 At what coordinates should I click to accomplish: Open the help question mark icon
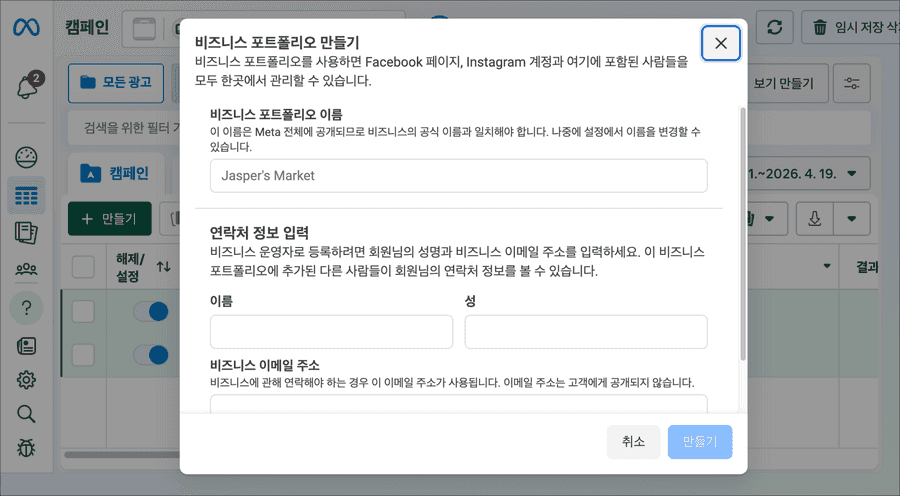pos(26,308)
